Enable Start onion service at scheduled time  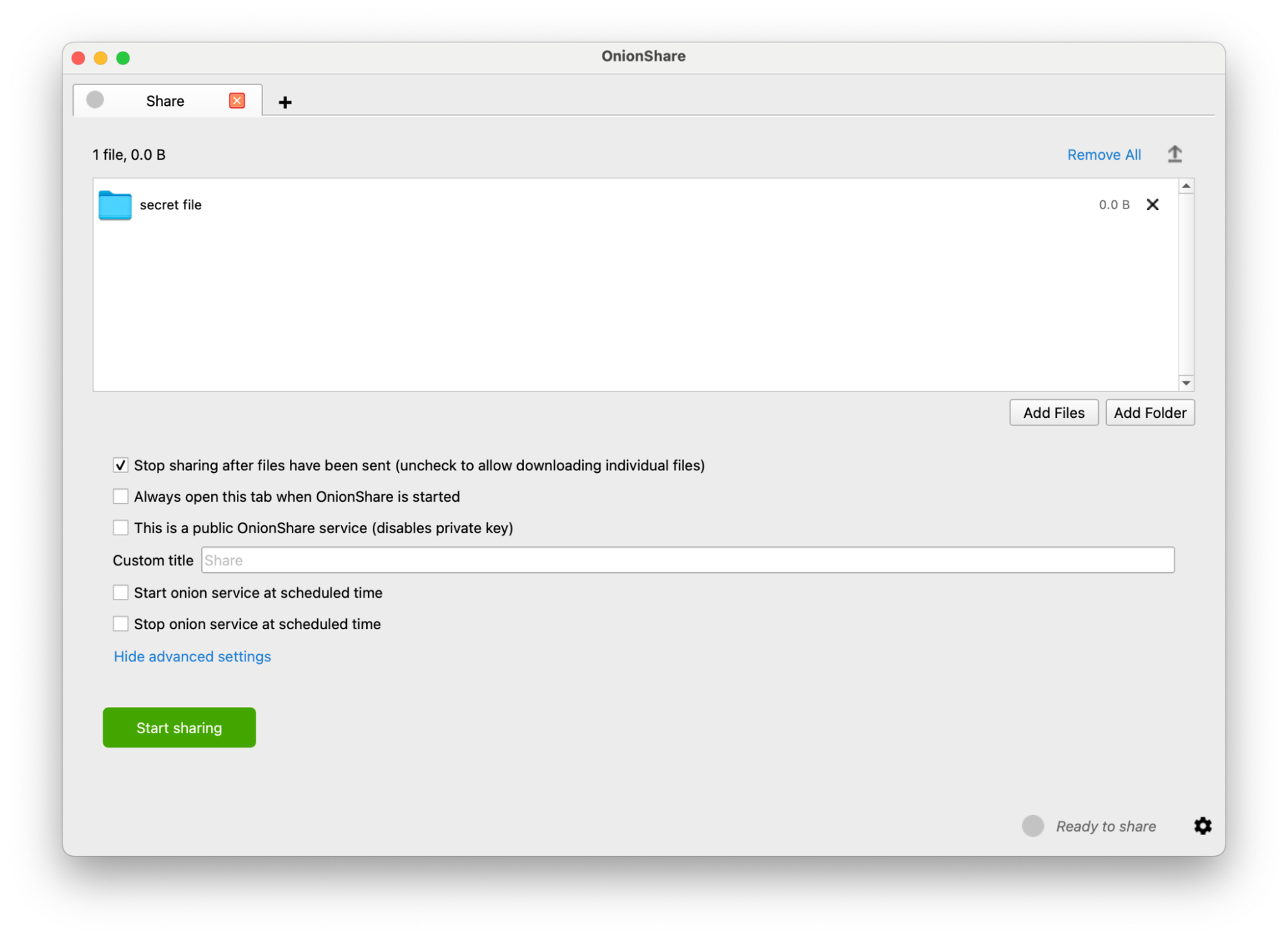[121, 593]
